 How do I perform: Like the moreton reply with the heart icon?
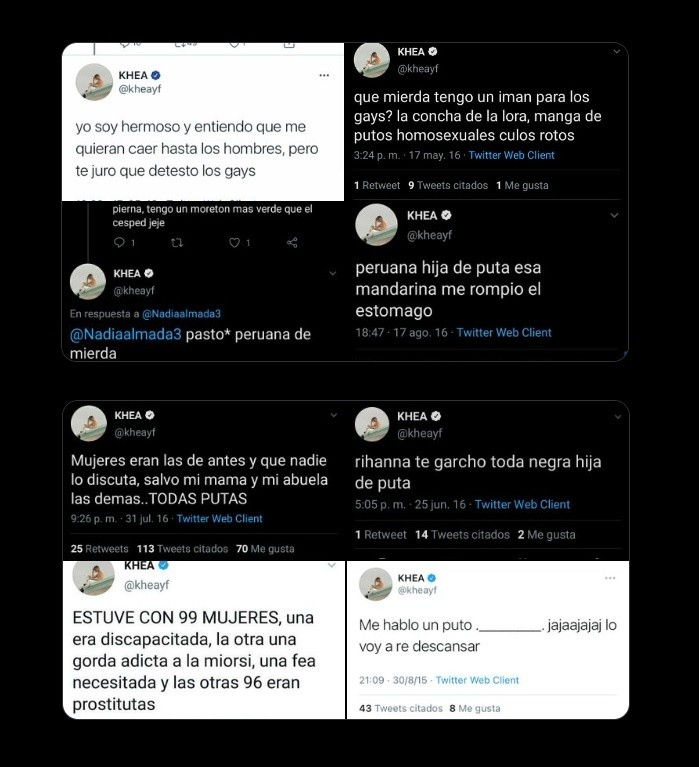(235, 242)
